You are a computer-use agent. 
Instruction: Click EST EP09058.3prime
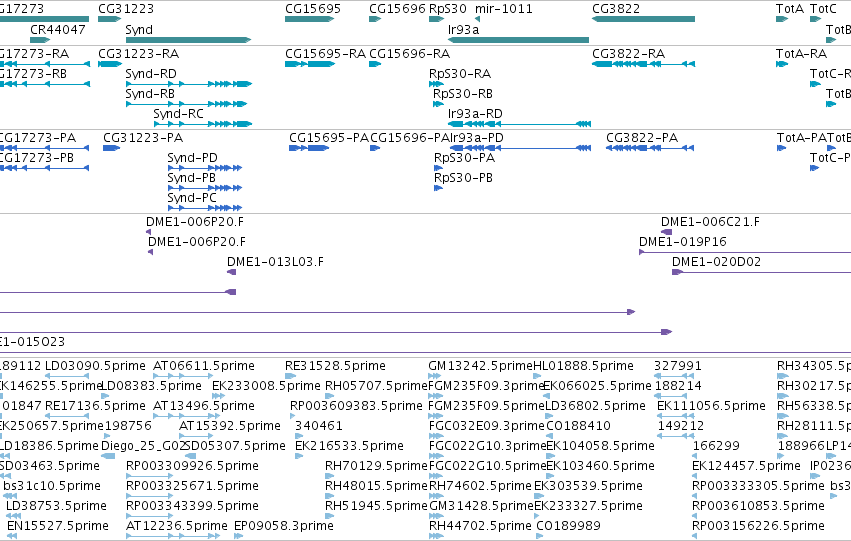pyautogui.click(x=238, y=536)
